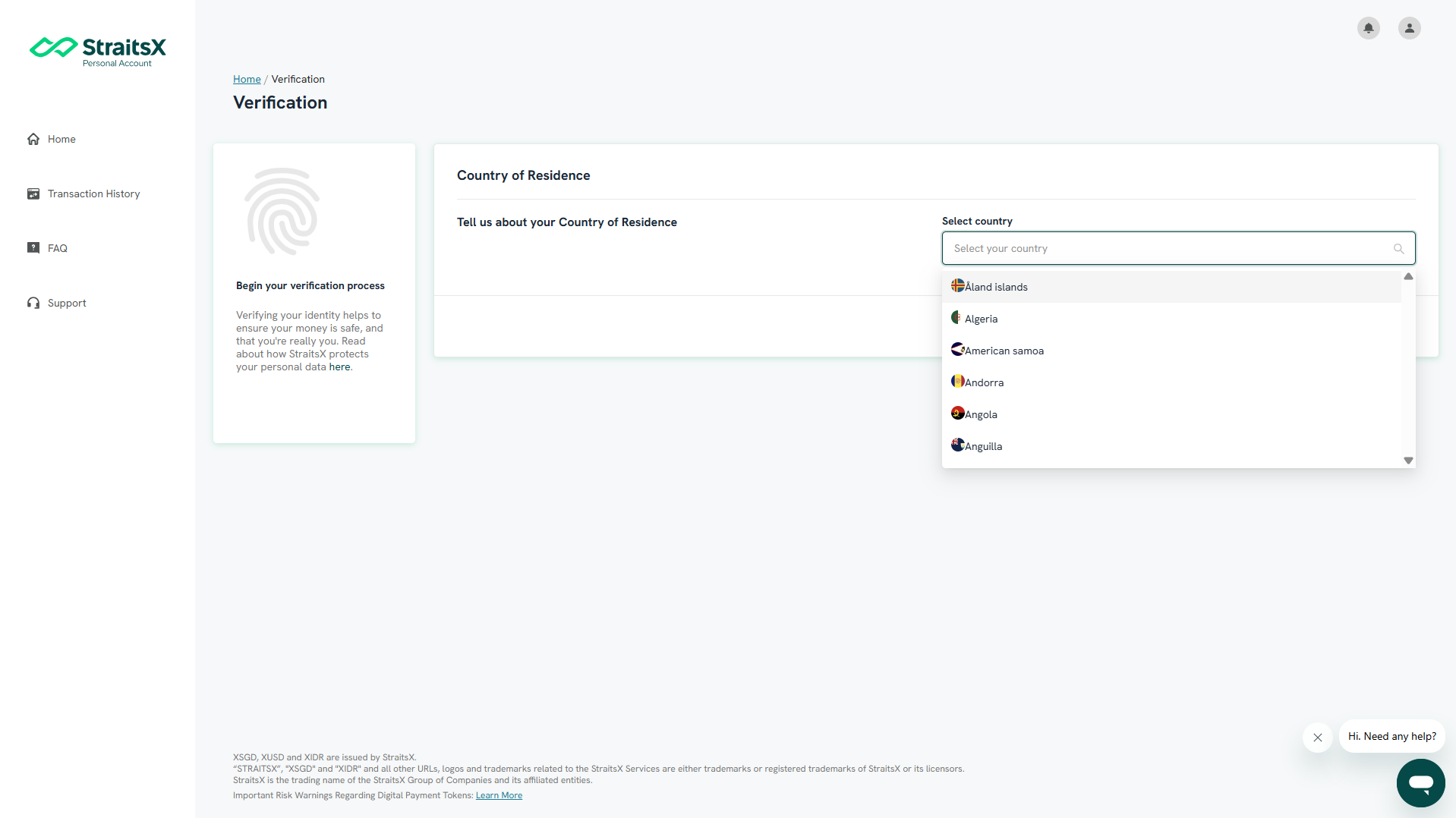Click the Home house icon in sidebar
The image size is (1456, 818).
[x=33, y=139]
